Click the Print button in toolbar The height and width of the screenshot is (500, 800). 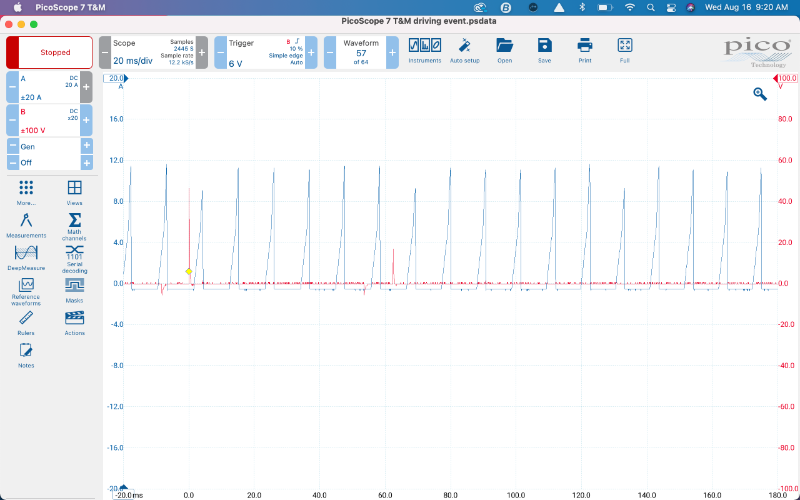click(585, 48)
